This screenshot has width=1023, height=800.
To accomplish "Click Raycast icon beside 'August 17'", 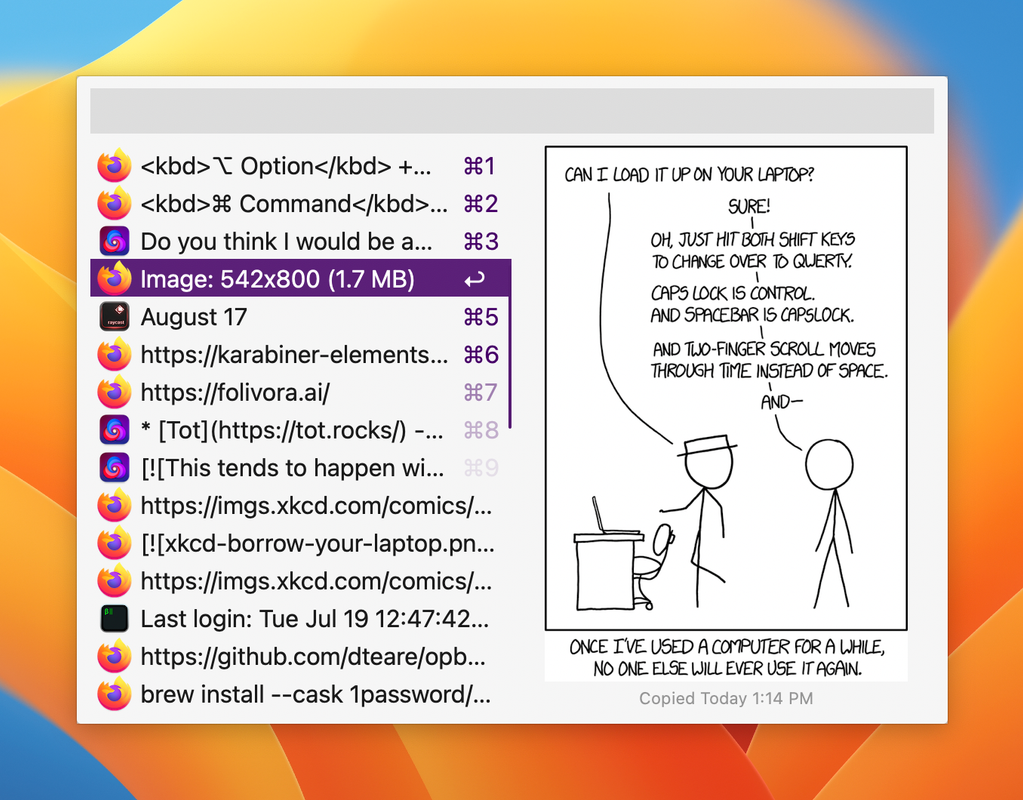I will pos(114,316).
